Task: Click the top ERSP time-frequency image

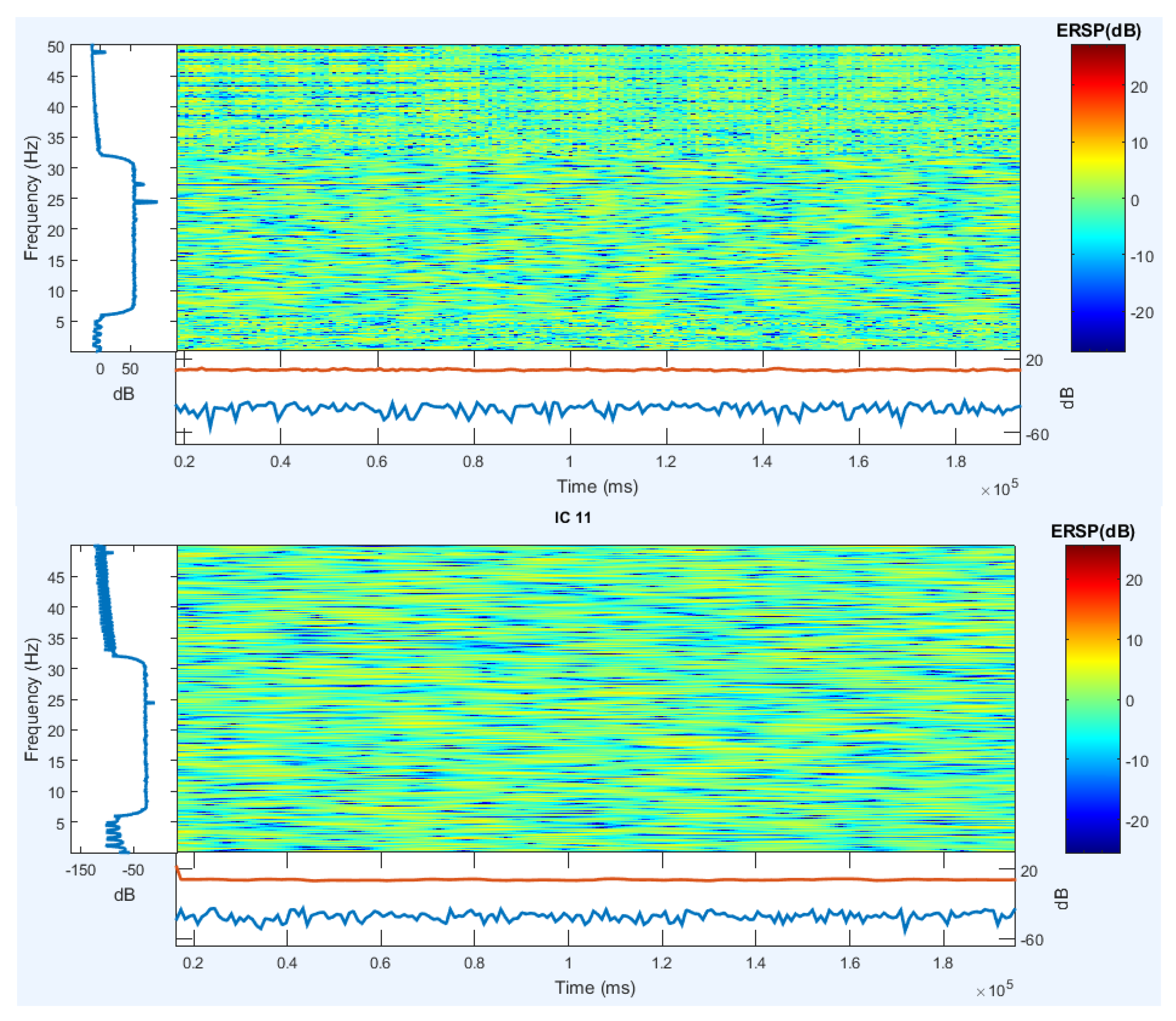Action: tap(598, 198)
